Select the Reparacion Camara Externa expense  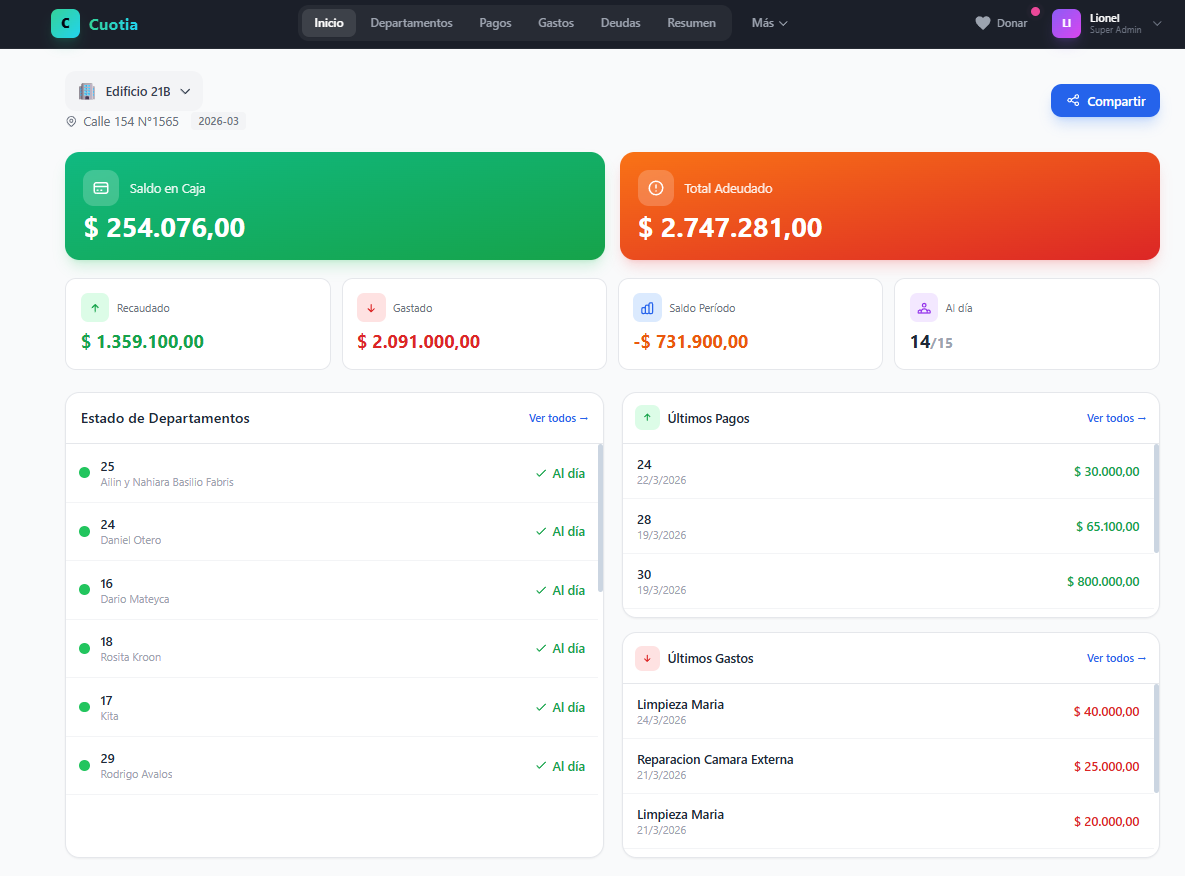click(x=889, y=766)
